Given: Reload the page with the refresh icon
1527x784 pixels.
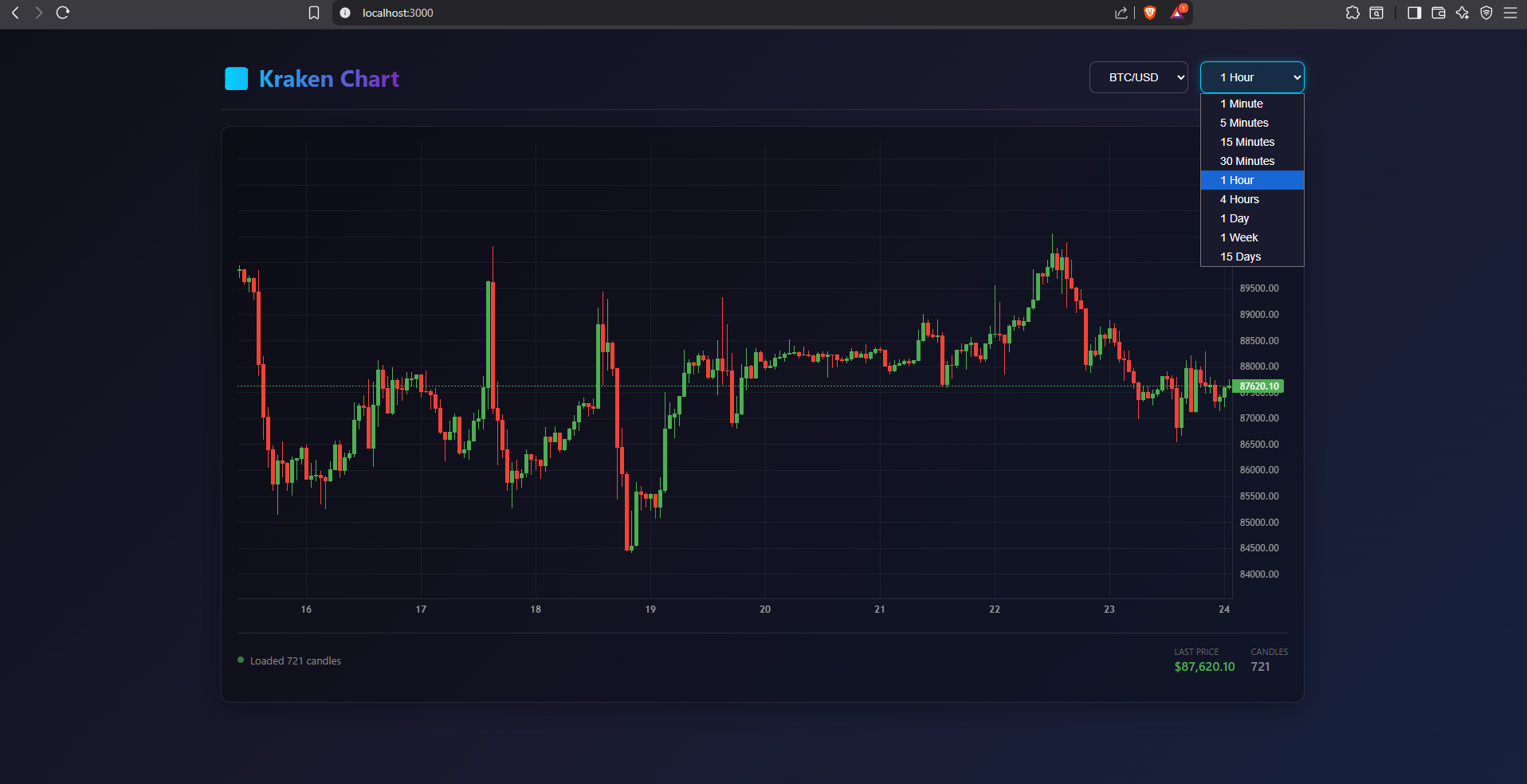Looking at the screenshot, I should 63,13.
